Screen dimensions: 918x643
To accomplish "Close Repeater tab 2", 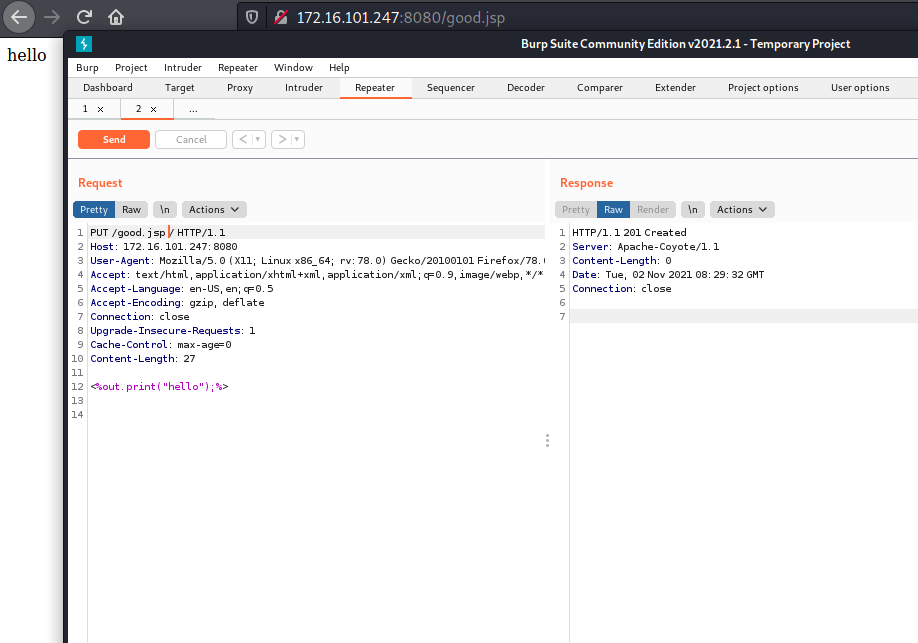I will pyautogui.click(x=153, y=110).
